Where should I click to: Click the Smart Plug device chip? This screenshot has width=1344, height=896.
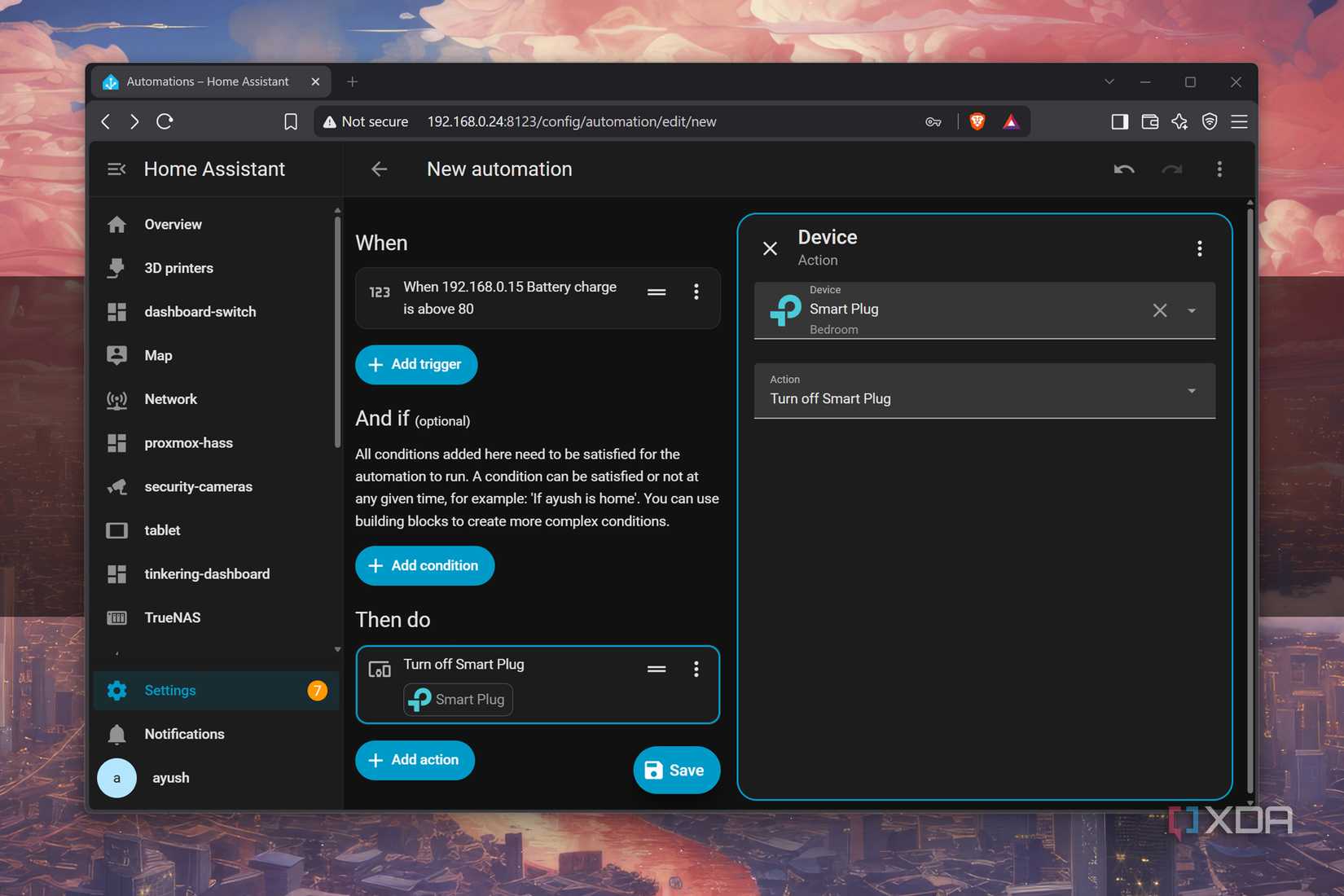pyautogui.click(x=458, y=700)
